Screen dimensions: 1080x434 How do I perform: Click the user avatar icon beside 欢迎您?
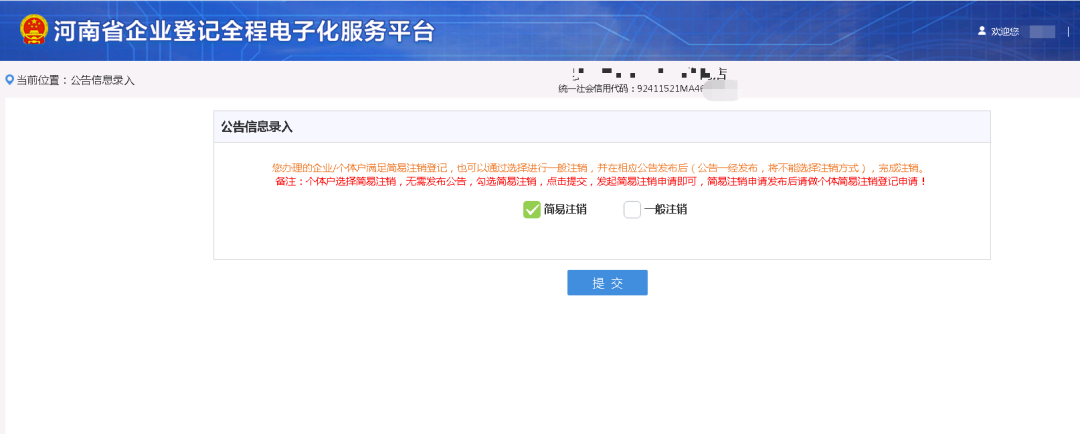click(x=981, y=31)
